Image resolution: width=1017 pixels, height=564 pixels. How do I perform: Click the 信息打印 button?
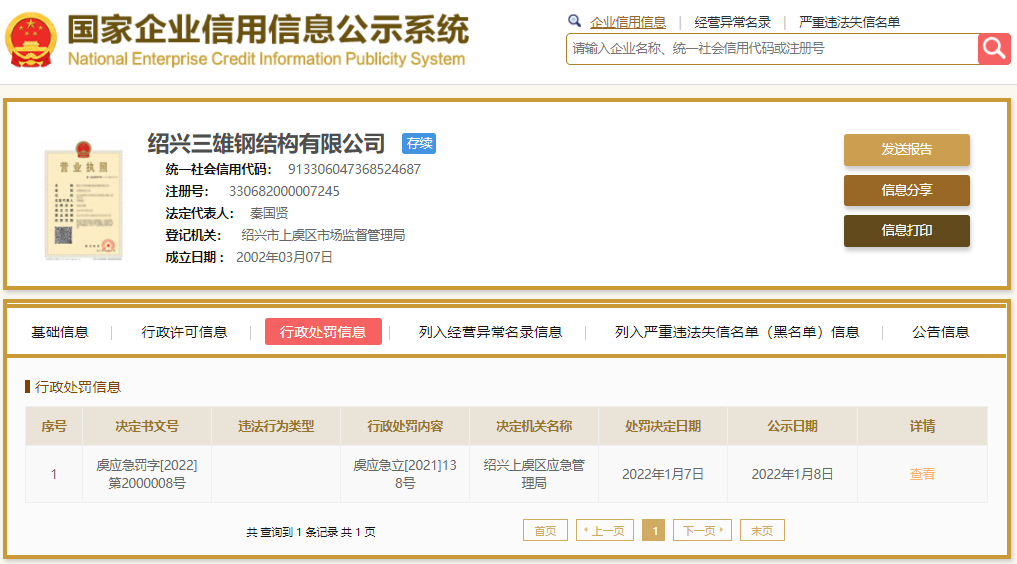click(907, 231)
